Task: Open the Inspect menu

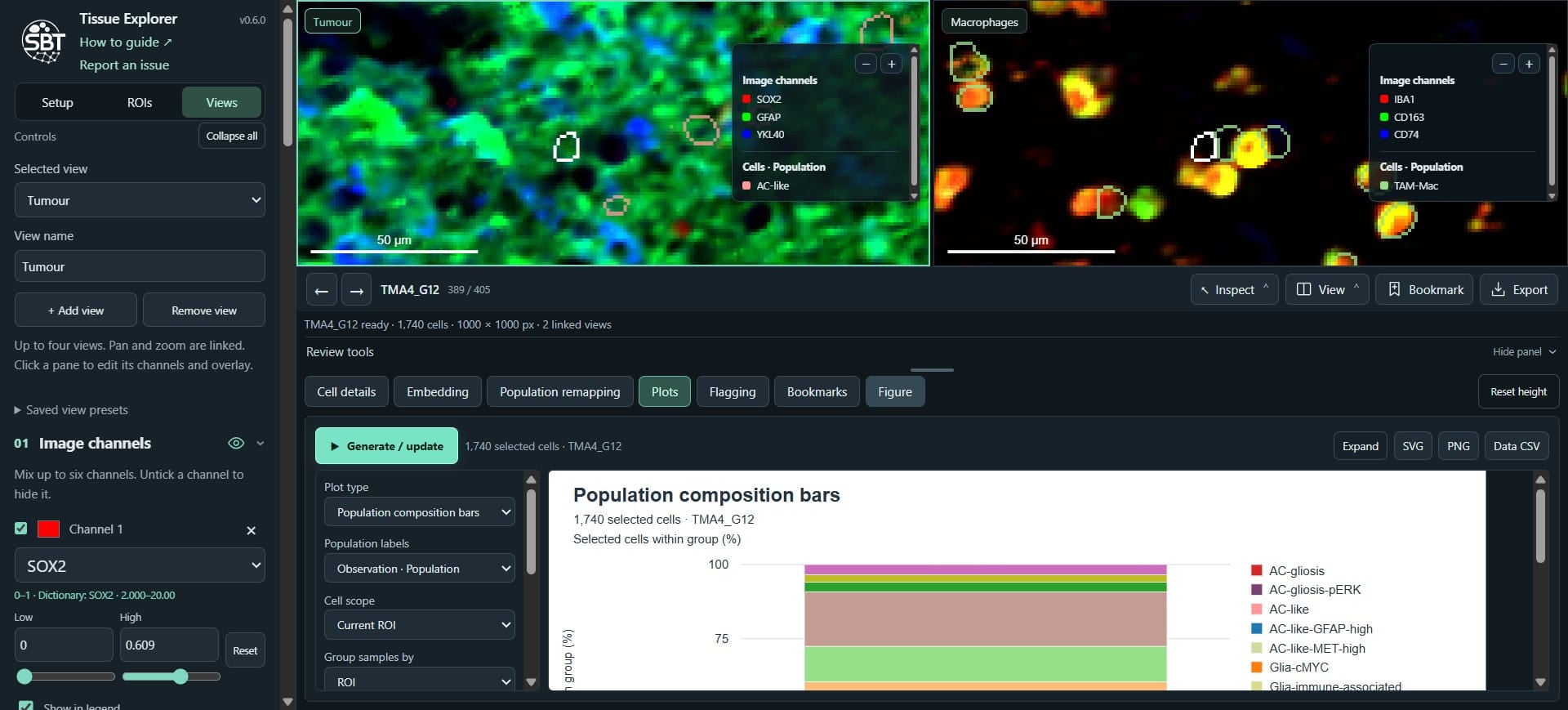Action: 1234,289
